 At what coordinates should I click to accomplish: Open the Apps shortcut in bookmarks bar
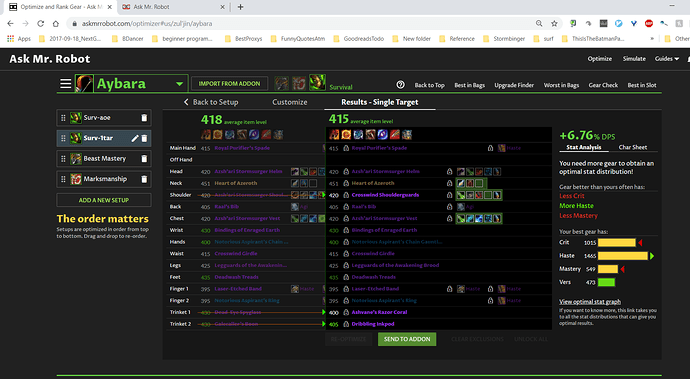pyautogui.click(x=19, y=39)
